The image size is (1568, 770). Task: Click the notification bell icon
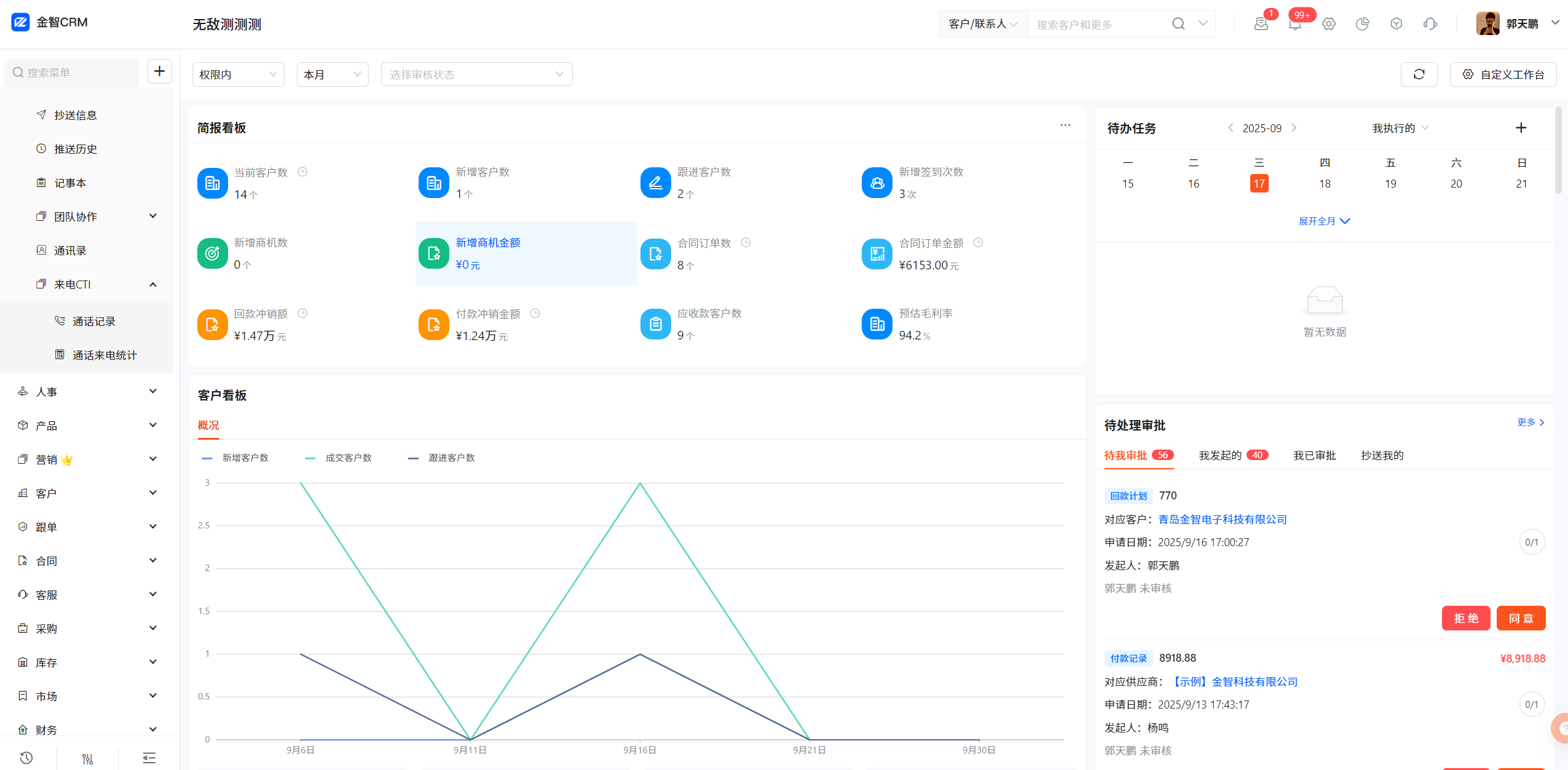click(x=1294, y=24)
